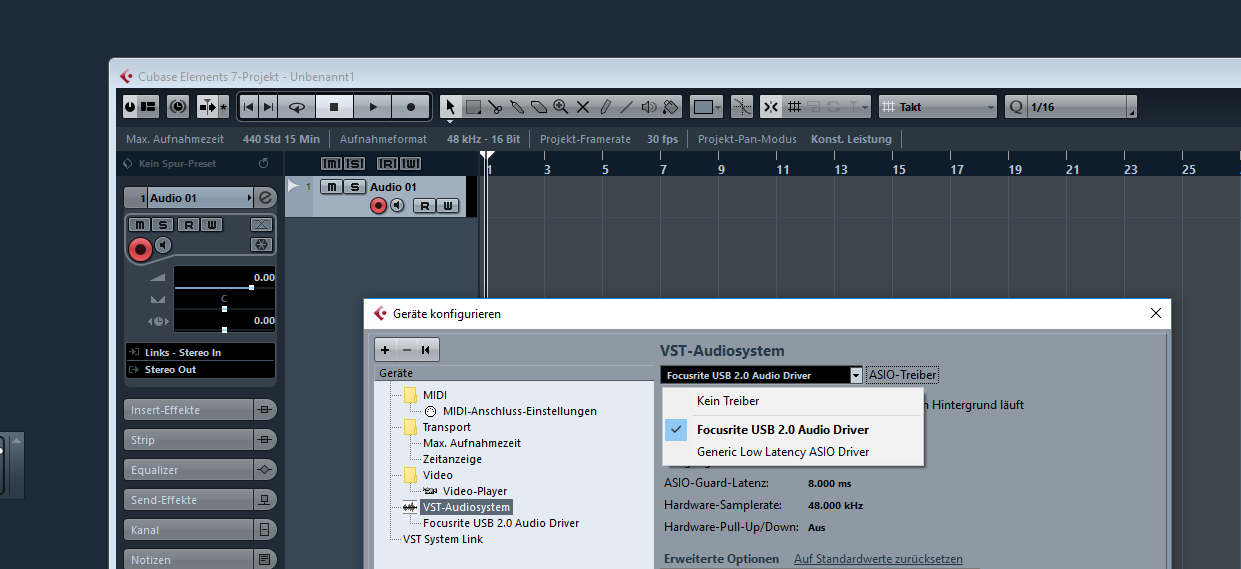
Task: Toggle the Constrain Delay Compensation button
Action: point(178,106)
